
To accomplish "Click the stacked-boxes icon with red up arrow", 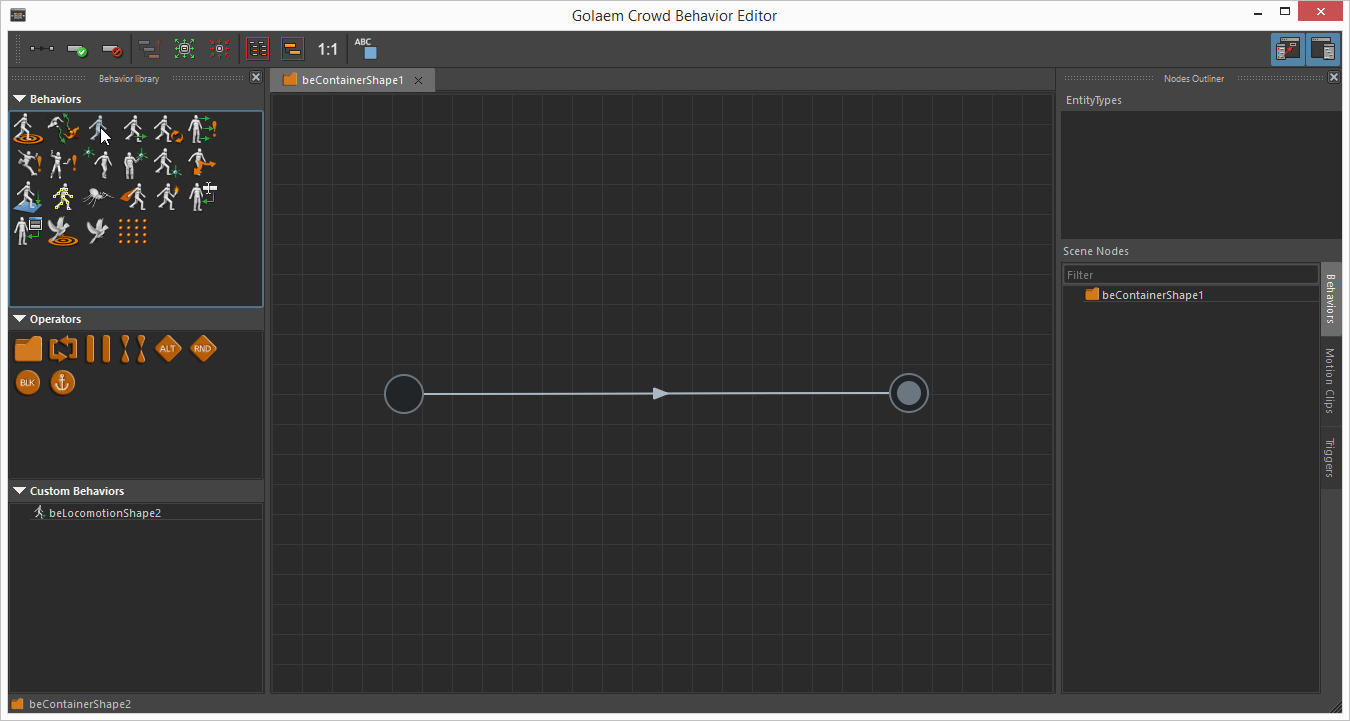I will 150,49.
